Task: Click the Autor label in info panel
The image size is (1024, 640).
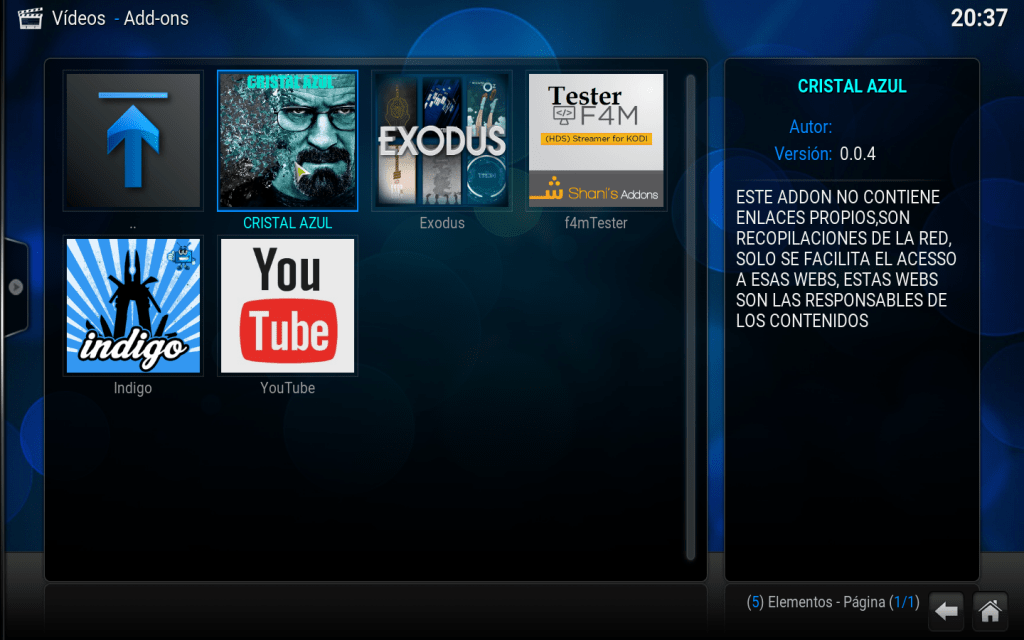Action: click(x=810, y=127)
